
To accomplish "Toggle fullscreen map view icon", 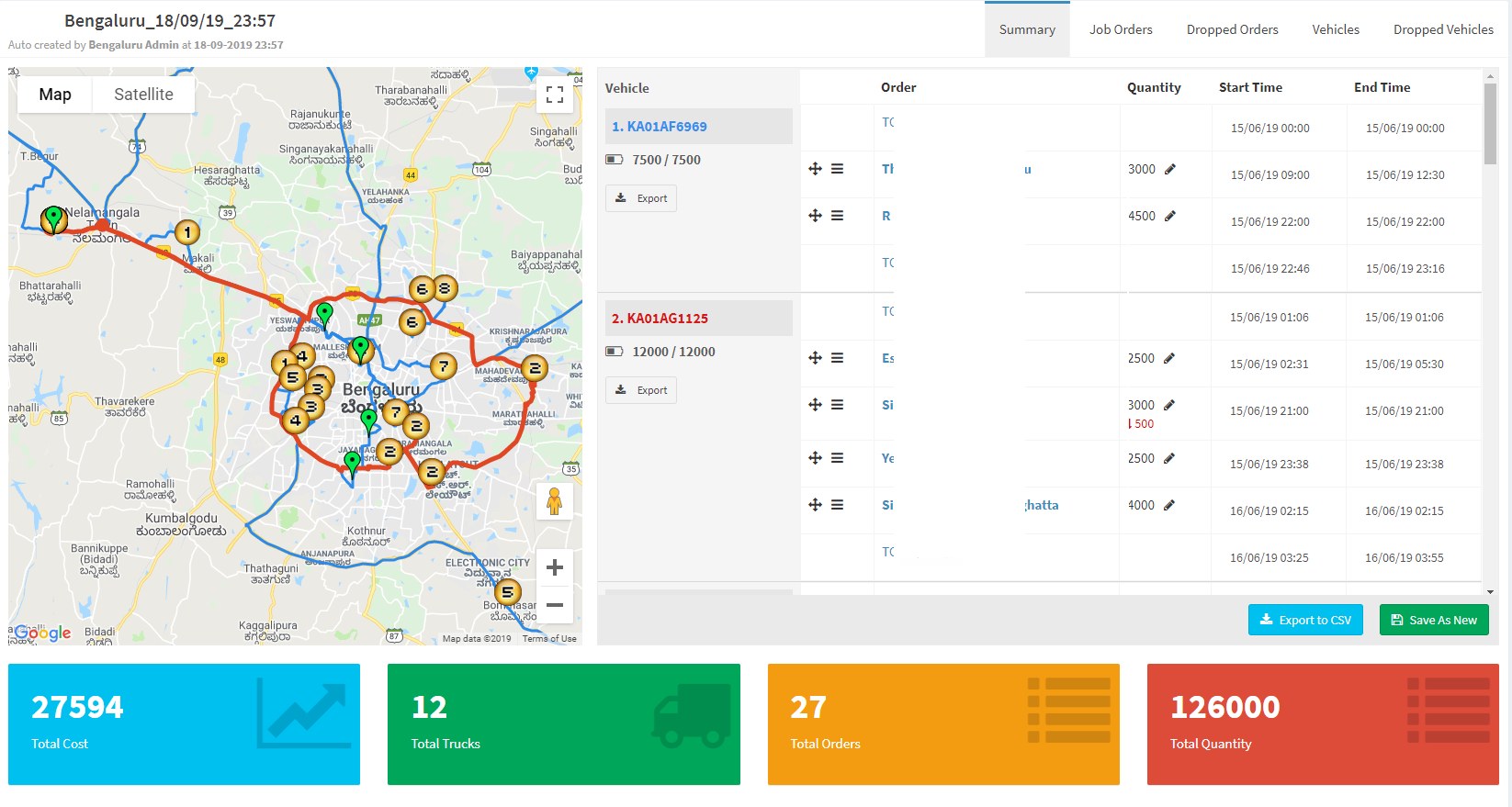I will point(555,94).
